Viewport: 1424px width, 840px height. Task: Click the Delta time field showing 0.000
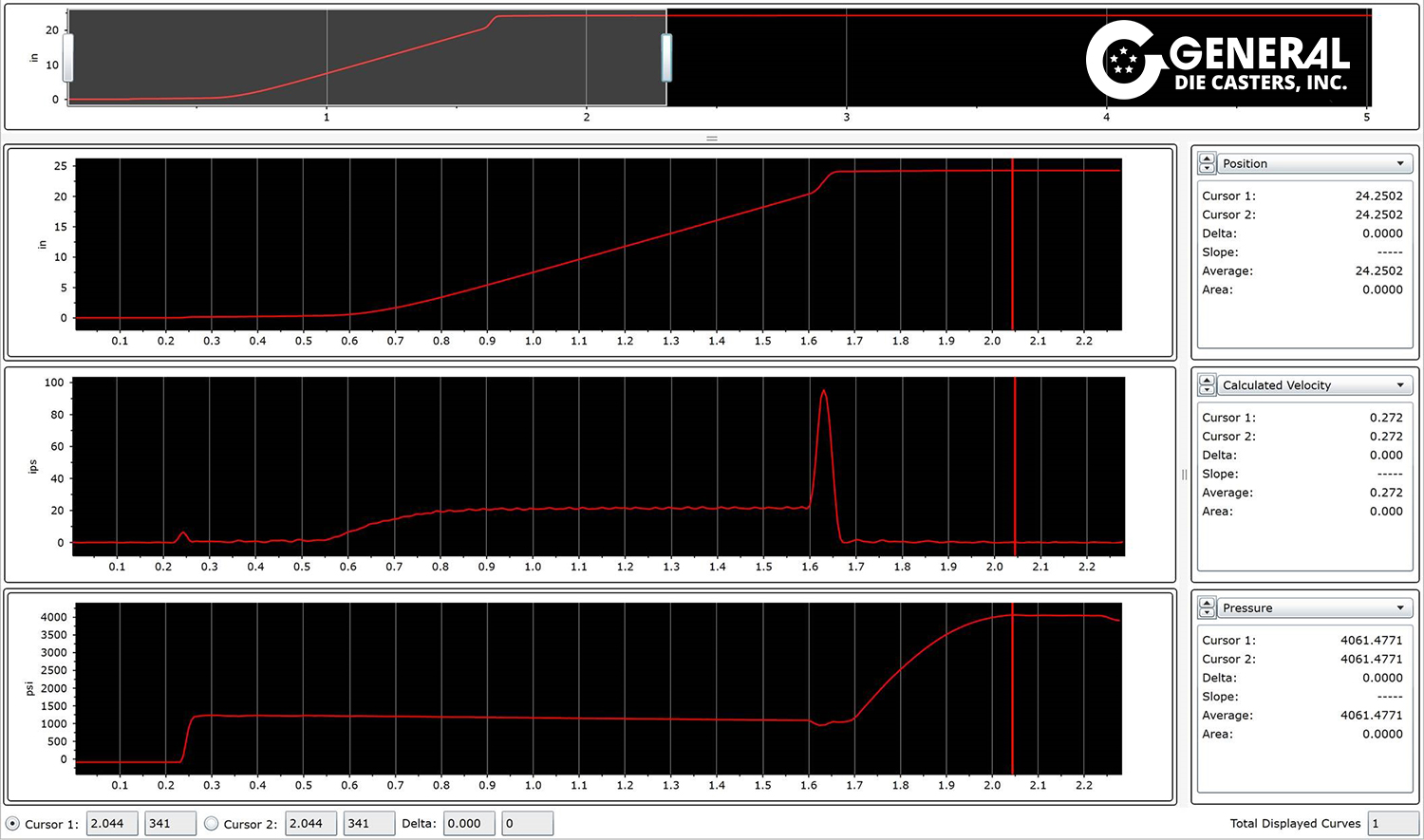point(469,824)
